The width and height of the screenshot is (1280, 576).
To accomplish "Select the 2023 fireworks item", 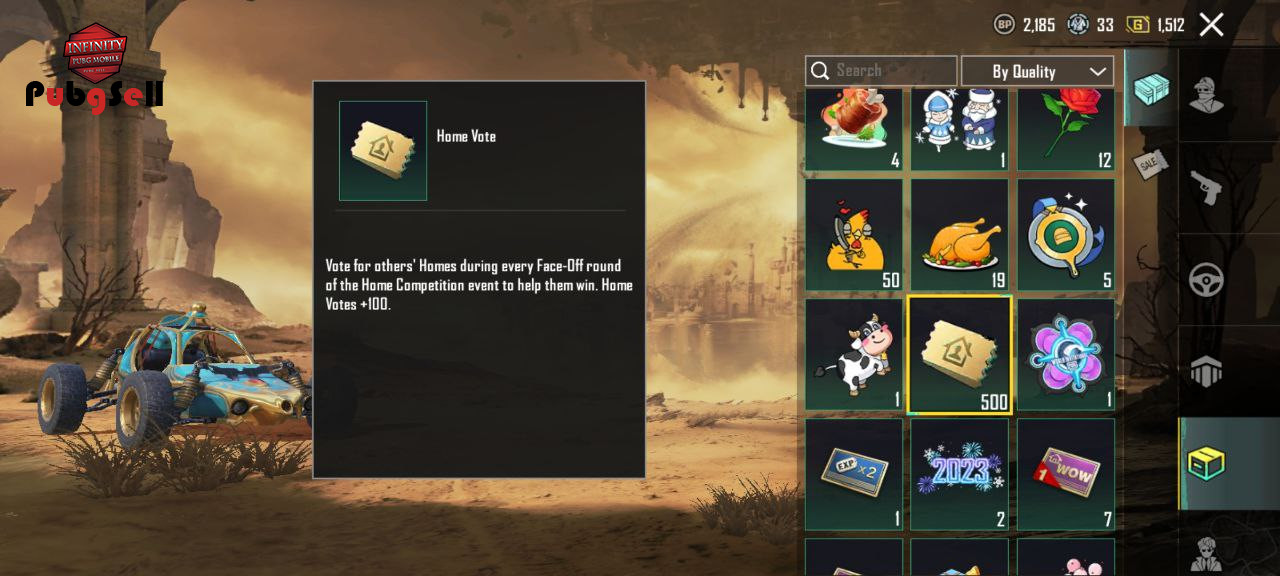I will point(959,474).
